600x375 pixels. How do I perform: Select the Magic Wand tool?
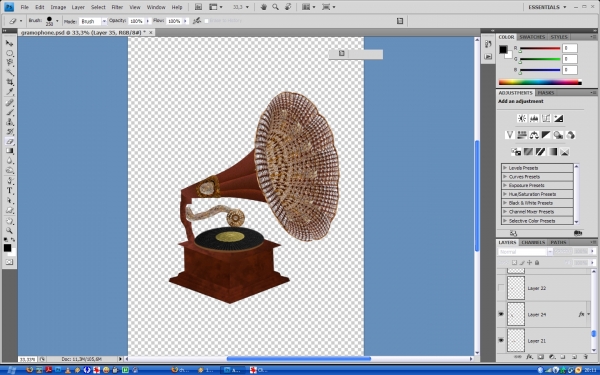[x=9, y=72]
